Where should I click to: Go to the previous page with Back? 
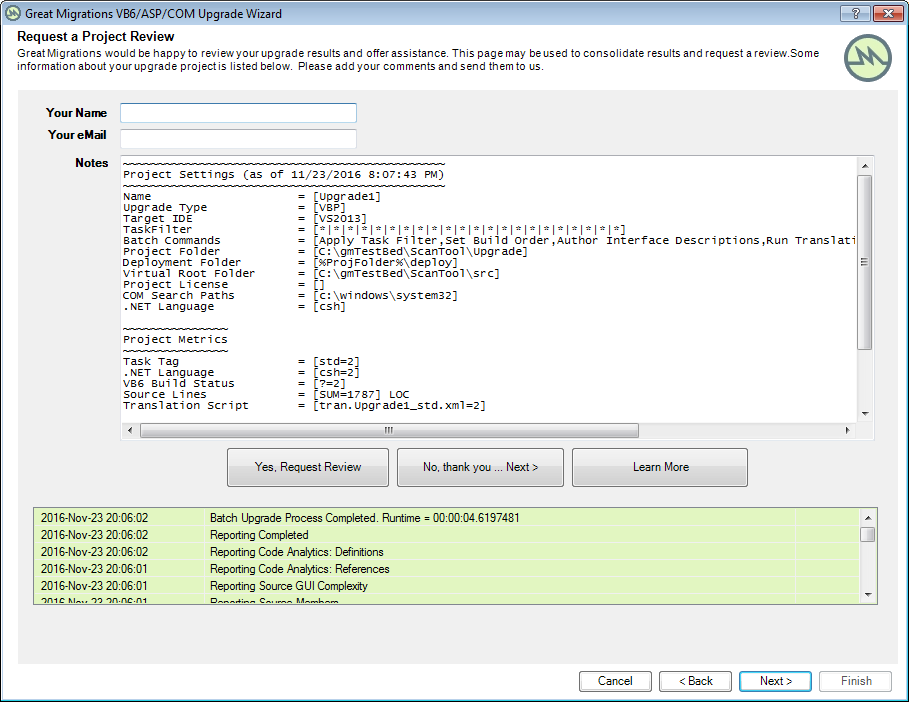[x=695, y=681]
